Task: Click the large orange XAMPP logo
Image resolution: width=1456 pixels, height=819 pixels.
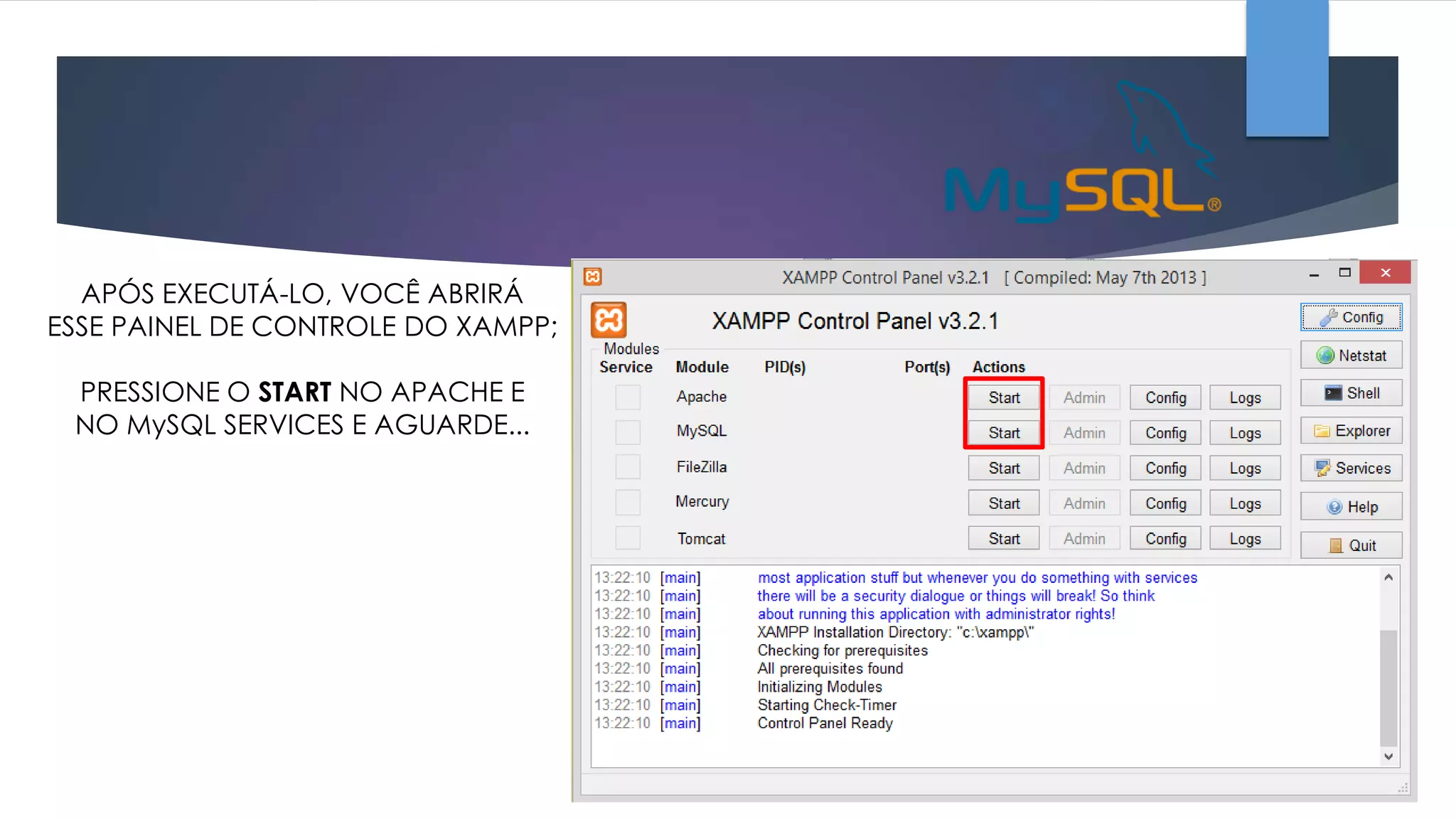Action: tap(609, 320)
